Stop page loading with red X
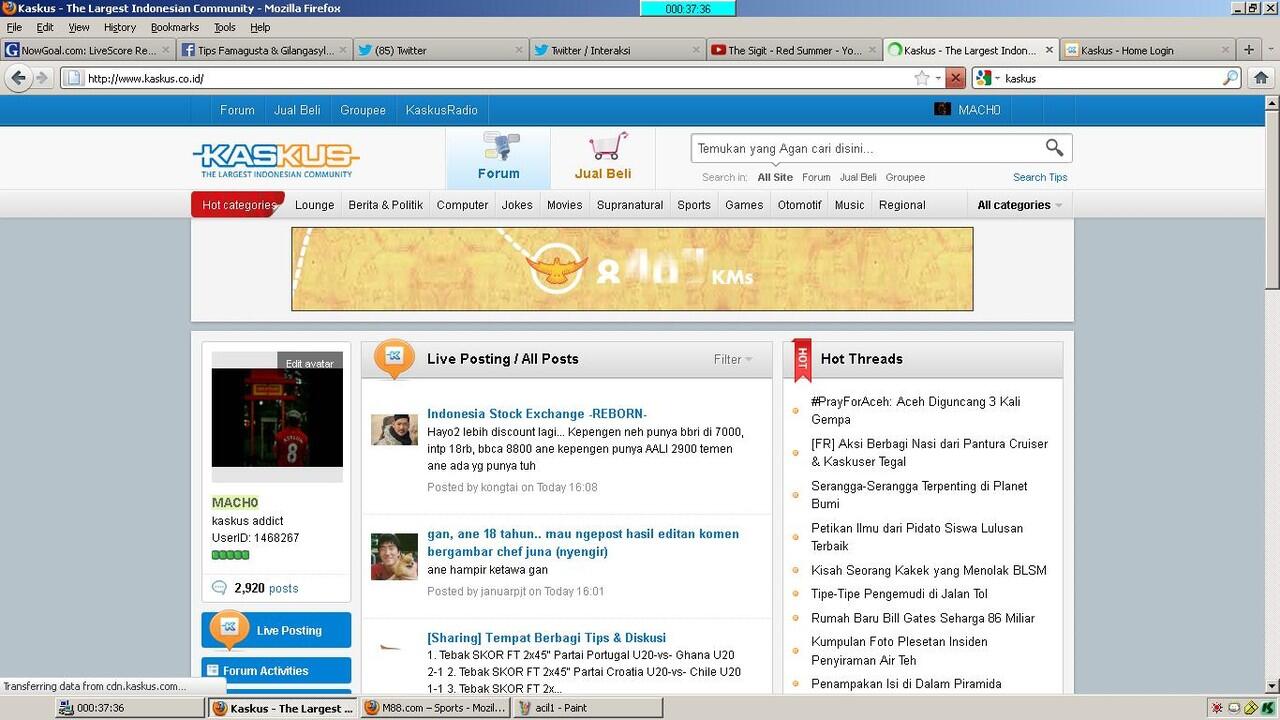 [956, 78]
